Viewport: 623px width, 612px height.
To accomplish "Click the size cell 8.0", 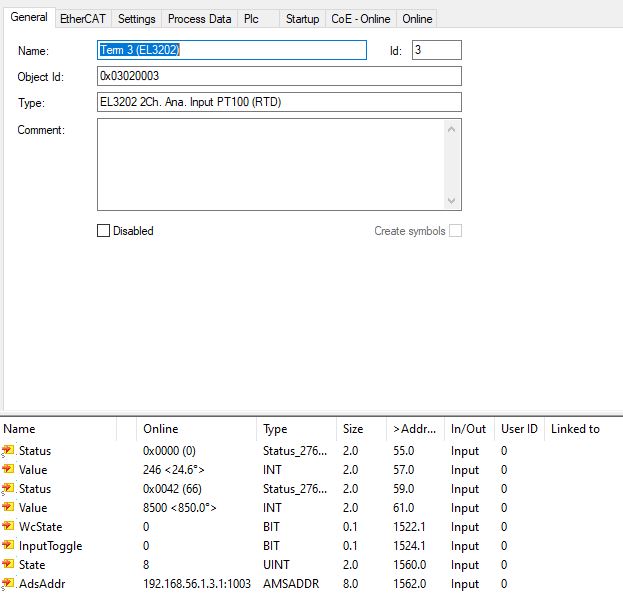I will [350, 584].
